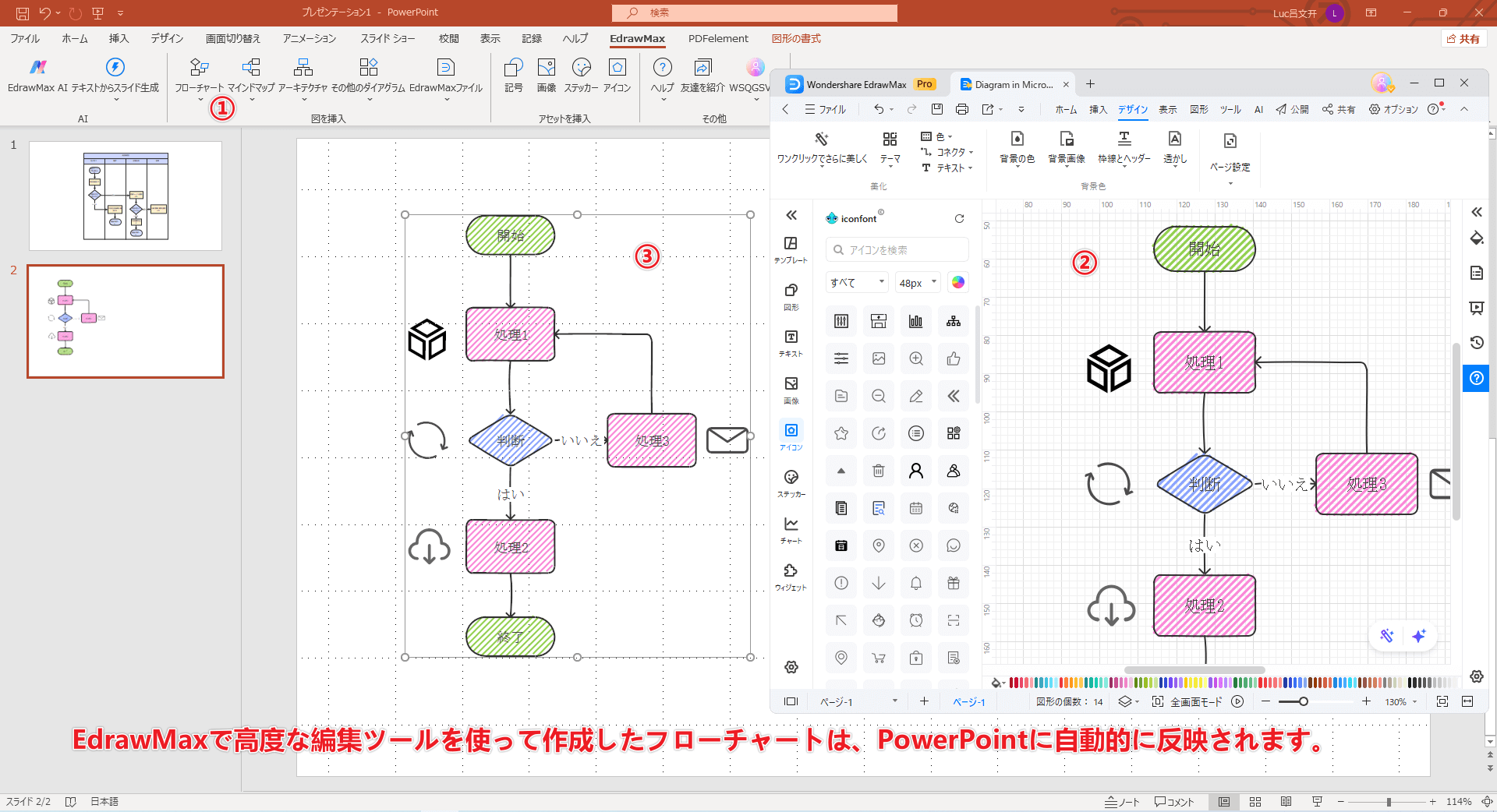Open アニメーション tab in PowerPoint

(x=310, y=38)
